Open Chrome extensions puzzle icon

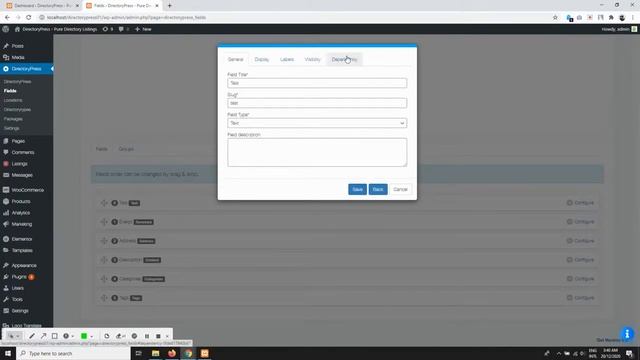point(611,18)
